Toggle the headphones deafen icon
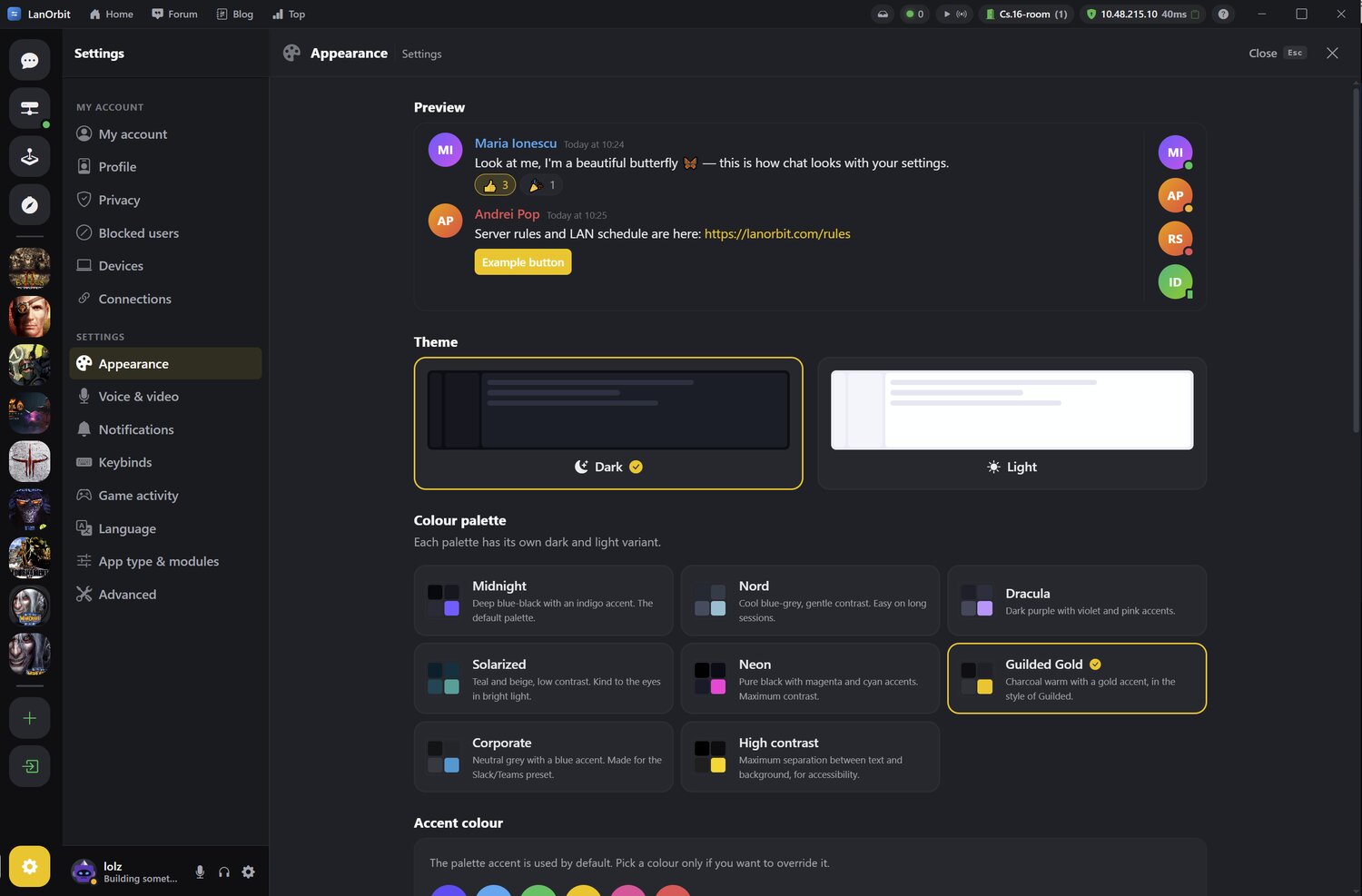 (x=224, y=871)
